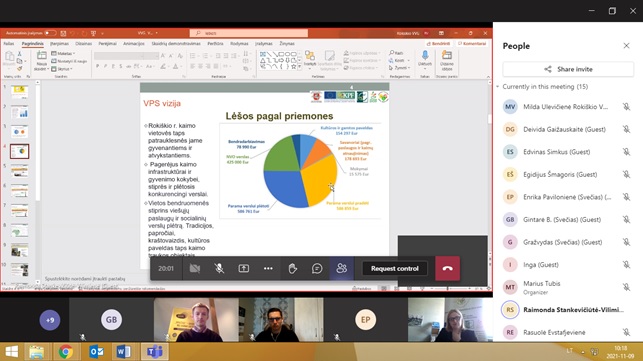Select slide 5 thumbnail in panel
Viewport: 643px width, 361px height.
click(x=19, y=171)
